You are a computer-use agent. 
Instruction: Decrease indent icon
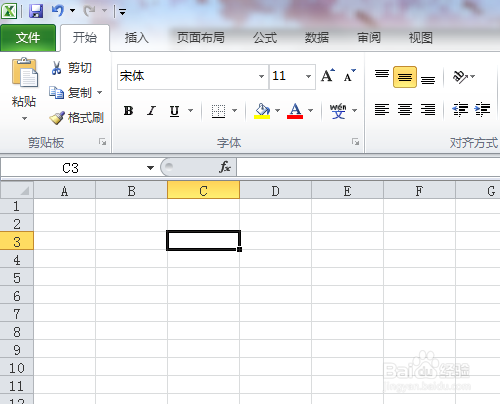[x=460, y=110]
